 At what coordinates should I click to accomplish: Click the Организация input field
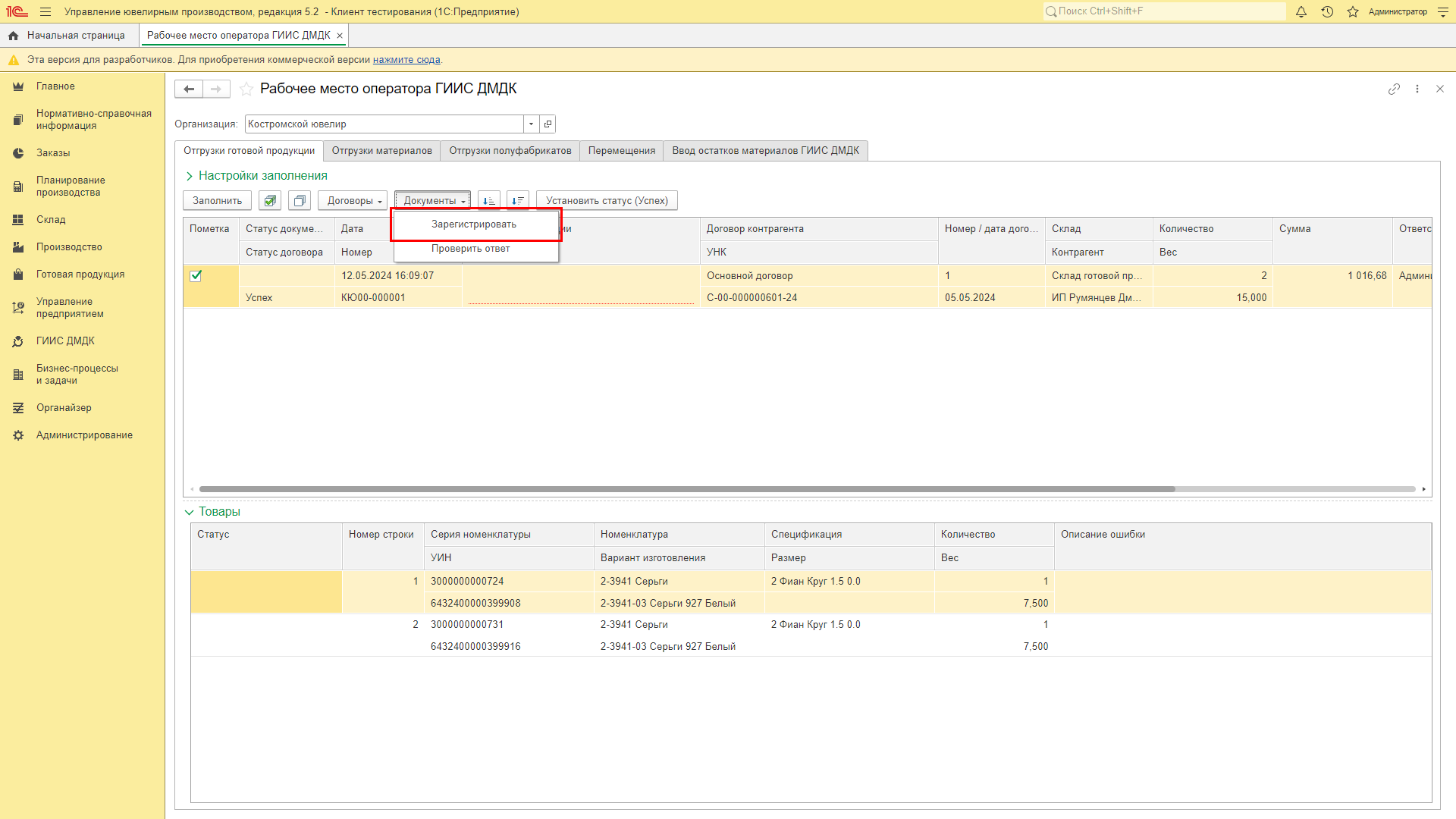(x=384, y=124)
